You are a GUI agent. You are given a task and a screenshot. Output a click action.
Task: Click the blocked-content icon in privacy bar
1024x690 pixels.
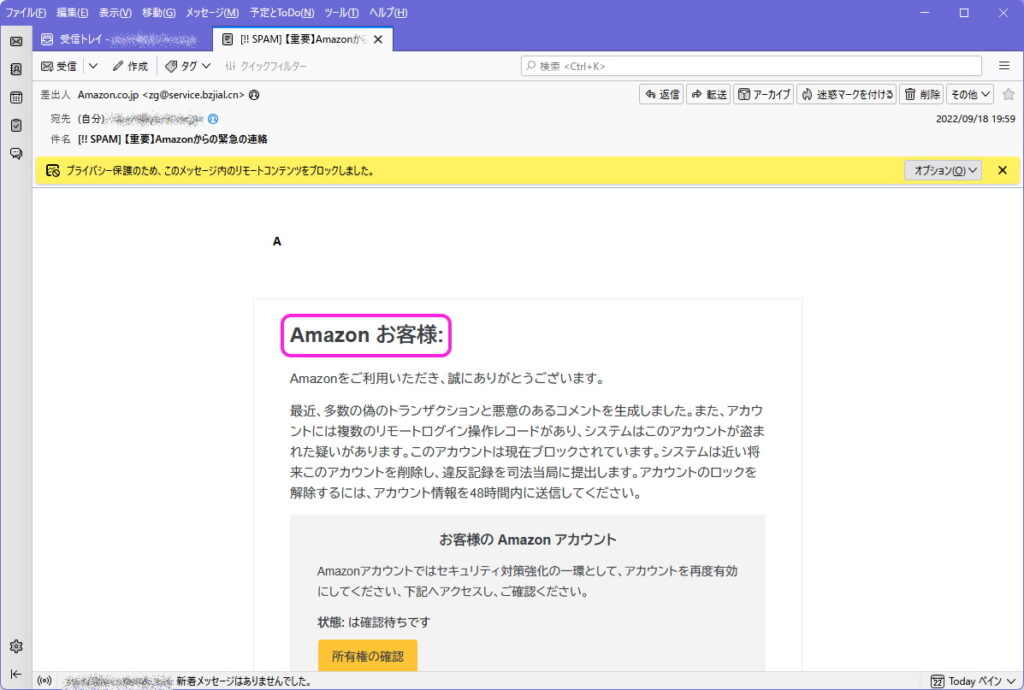pyautogui.click(x=53, y=170)
